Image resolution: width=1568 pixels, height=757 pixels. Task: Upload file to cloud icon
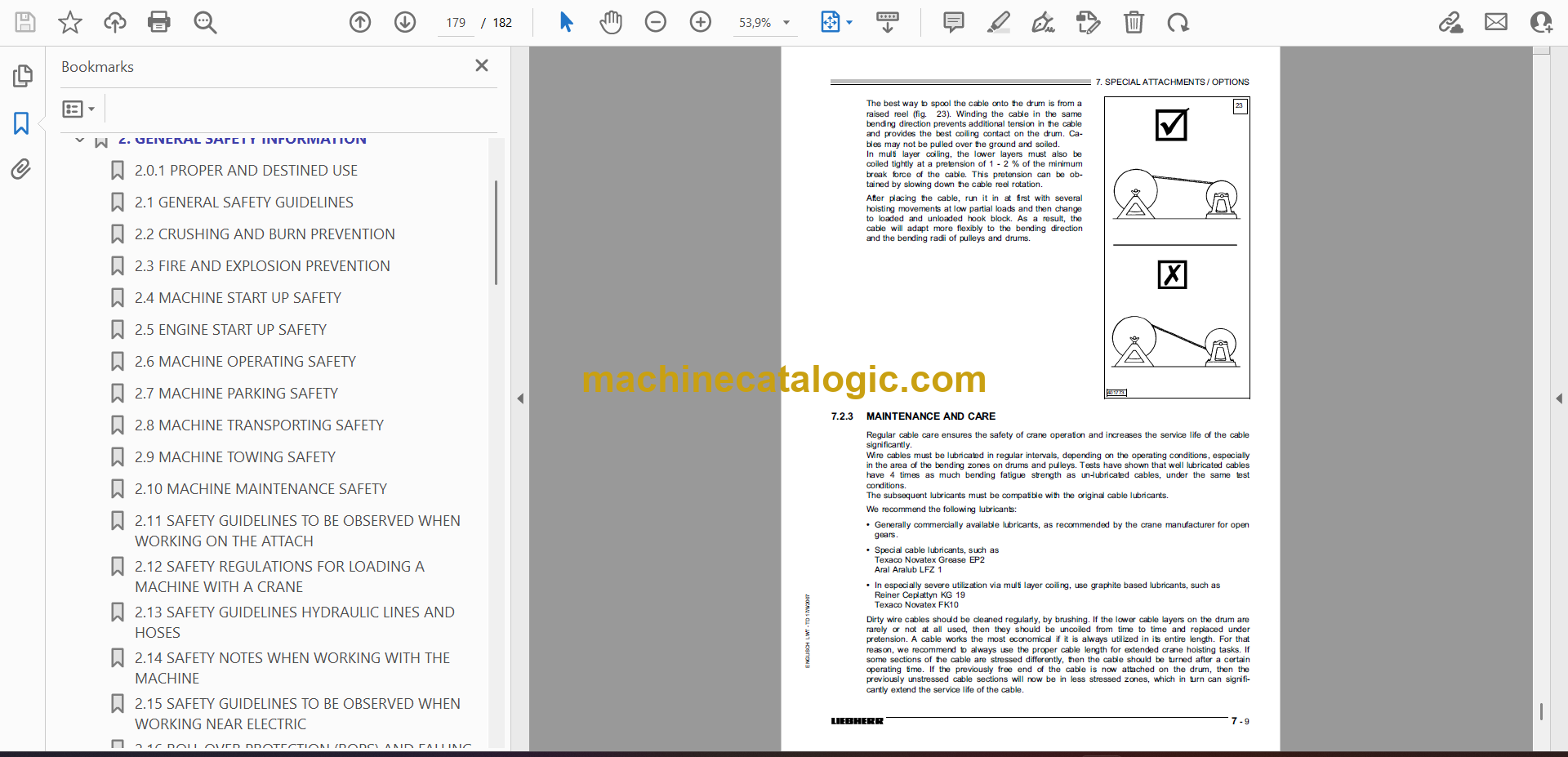(x=114, y=22)
